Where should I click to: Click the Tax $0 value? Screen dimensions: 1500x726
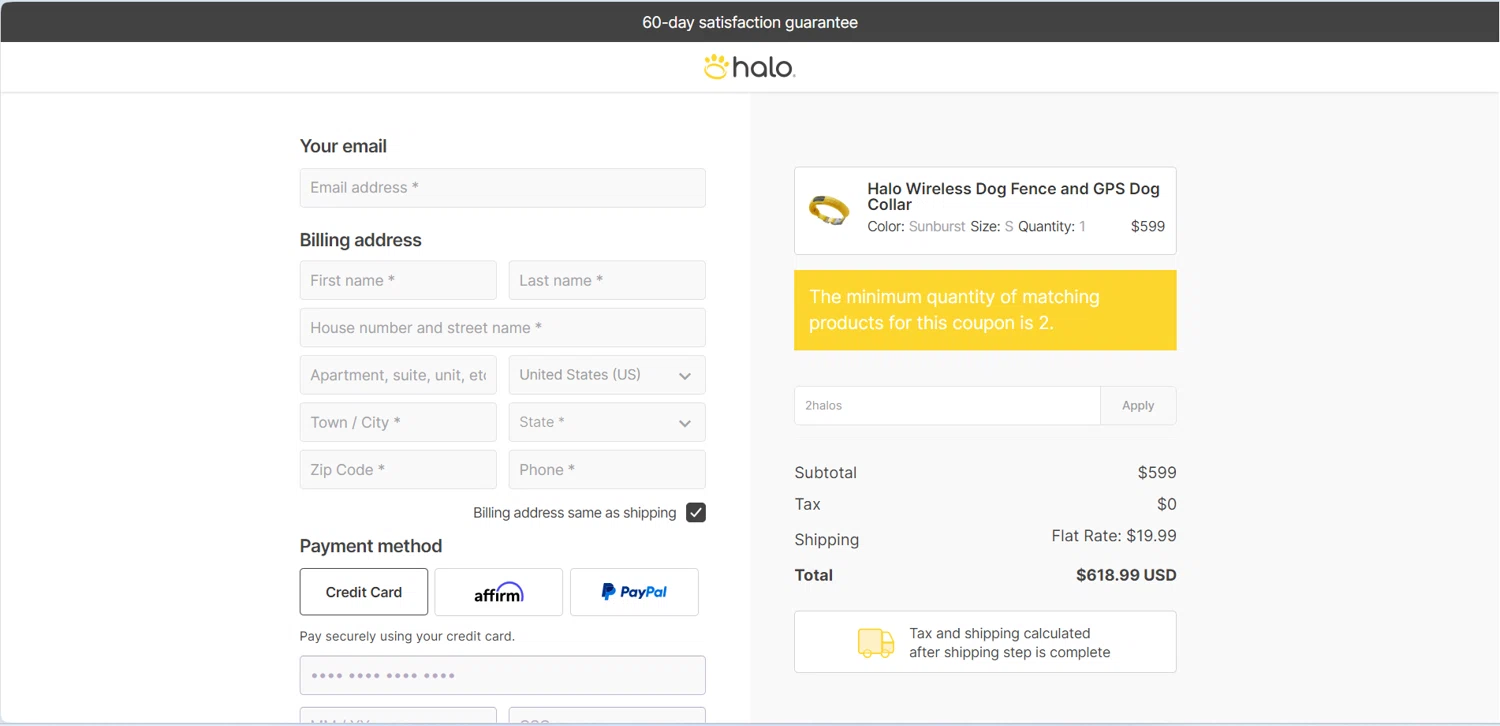1166,504
